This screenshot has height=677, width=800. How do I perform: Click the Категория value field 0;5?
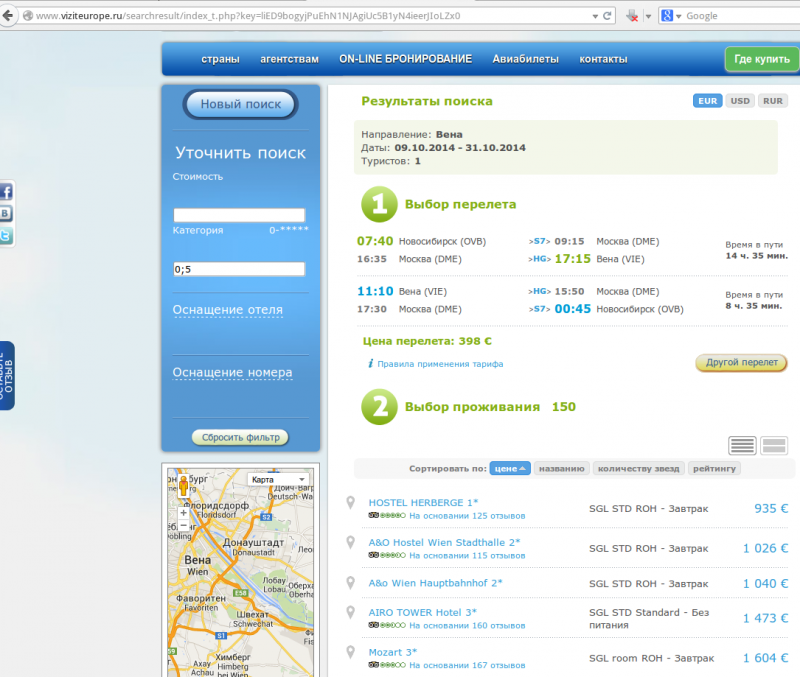coord(239,269)
